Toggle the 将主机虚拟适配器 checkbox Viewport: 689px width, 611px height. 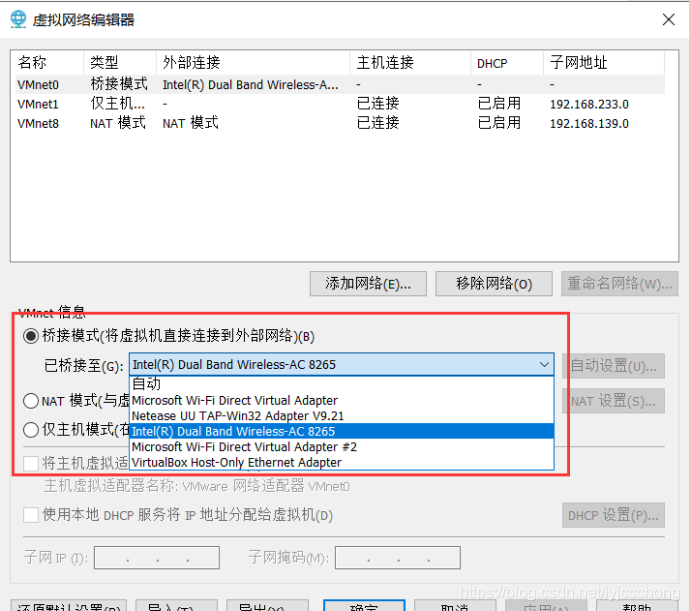tap(31, 463)
